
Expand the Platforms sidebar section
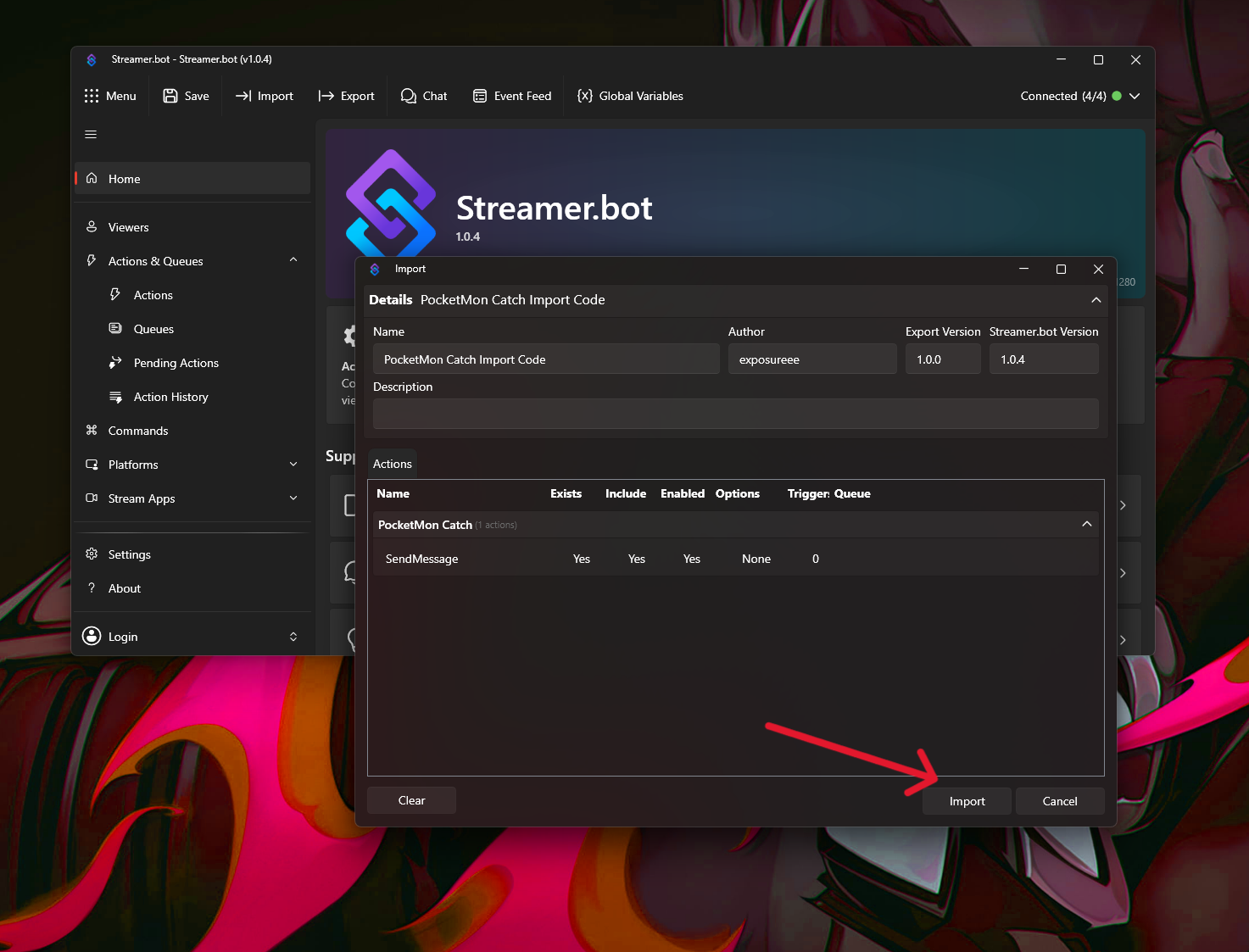click(293, 465)
